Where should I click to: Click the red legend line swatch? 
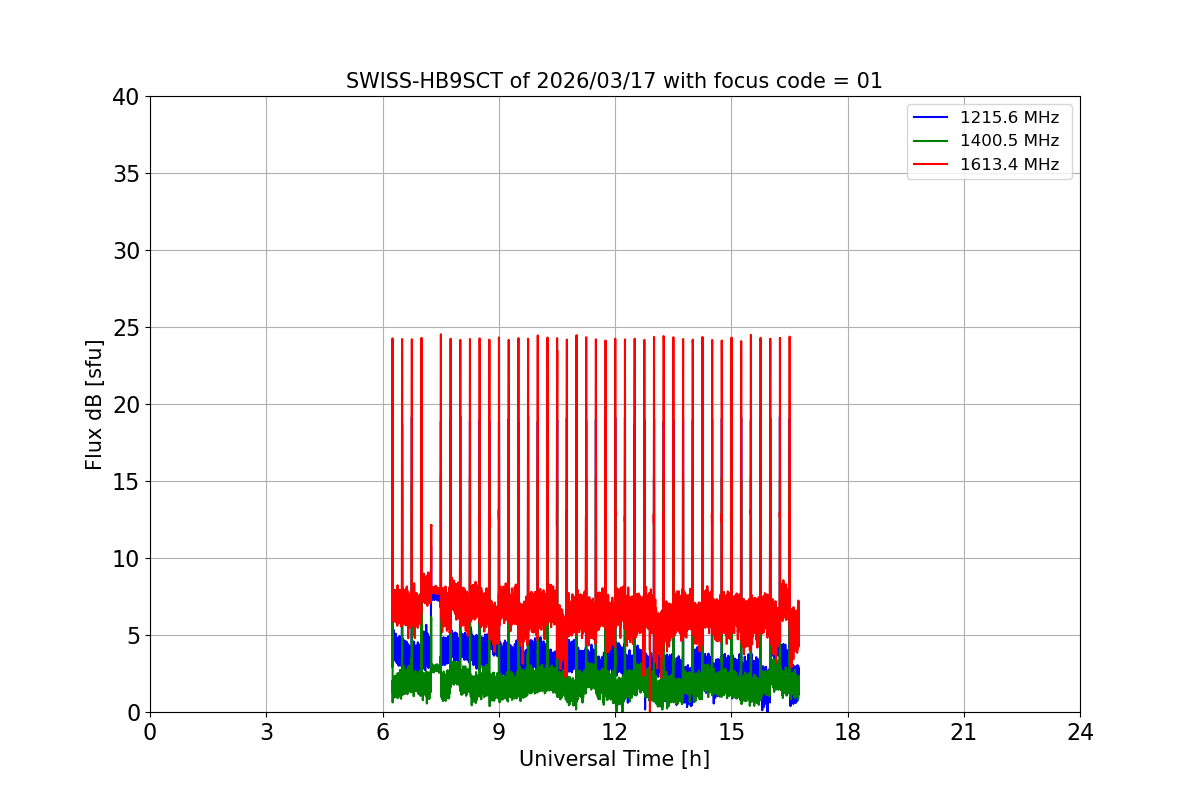pyautogui.click(x=932, y=165)
